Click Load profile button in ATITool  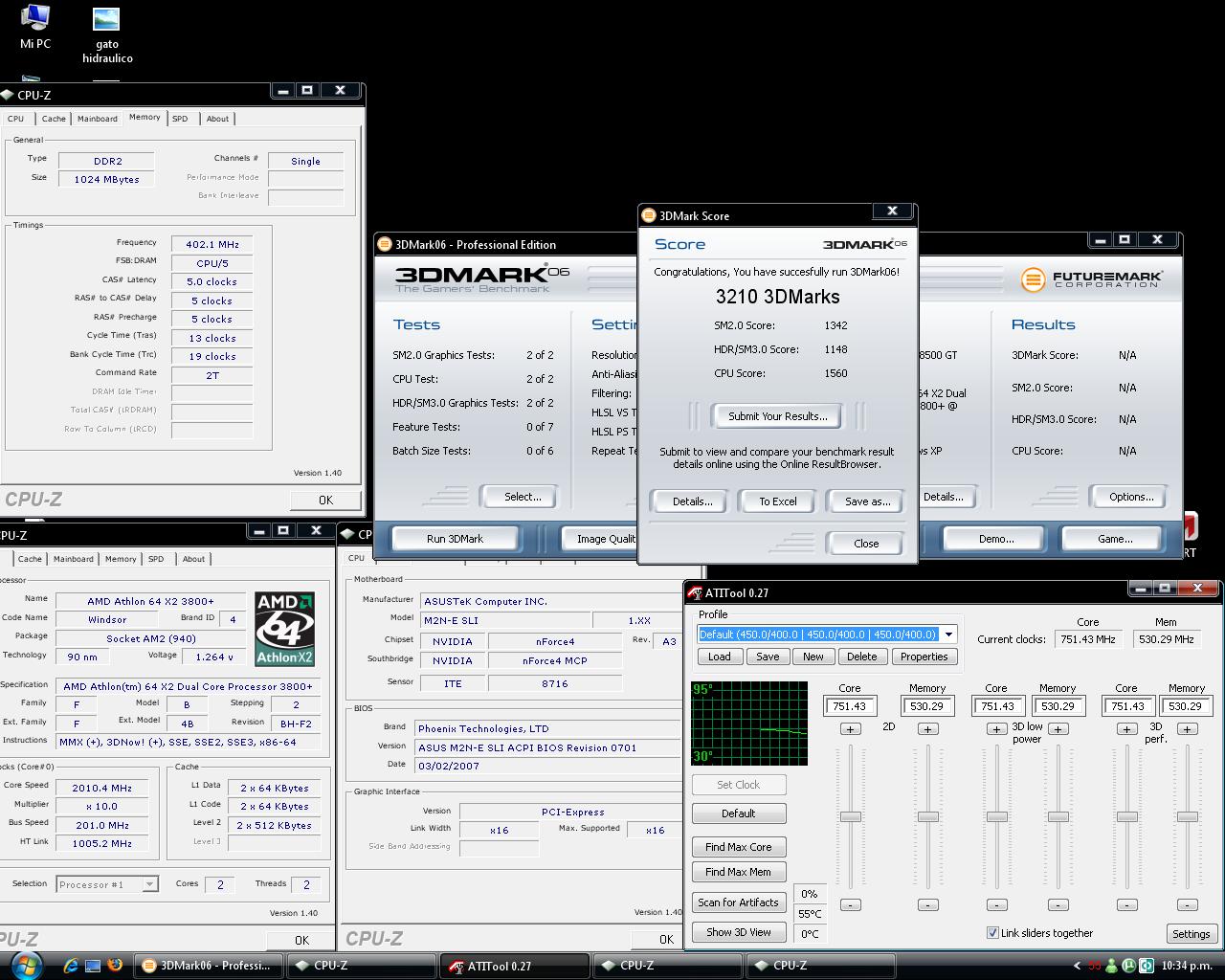[719, 657]
